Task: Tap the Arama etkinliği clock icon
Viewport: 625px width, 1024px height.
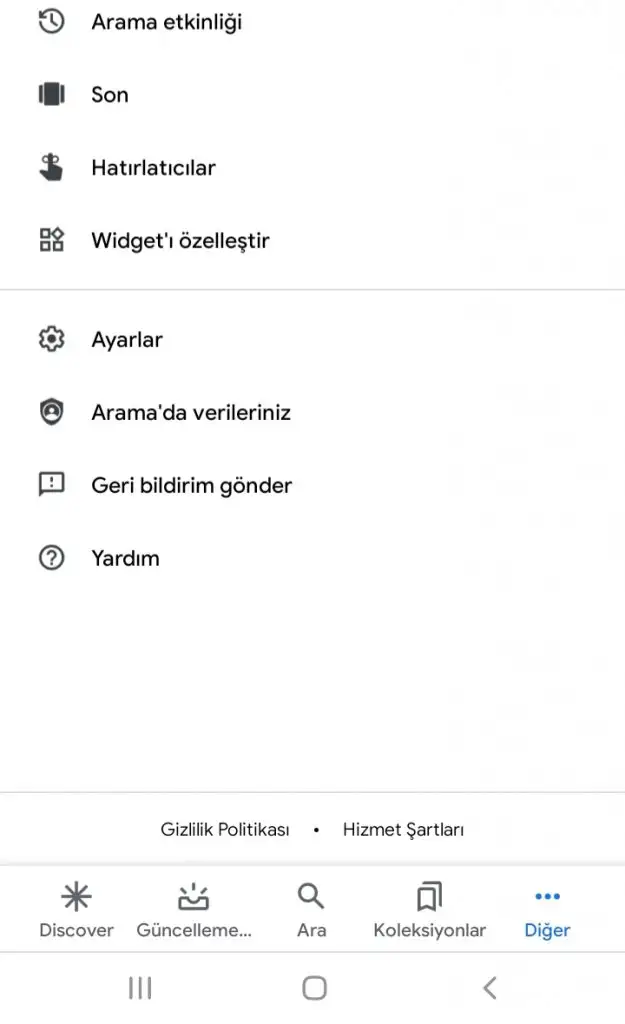Action: pyautogui.click(x=51, y=22)
